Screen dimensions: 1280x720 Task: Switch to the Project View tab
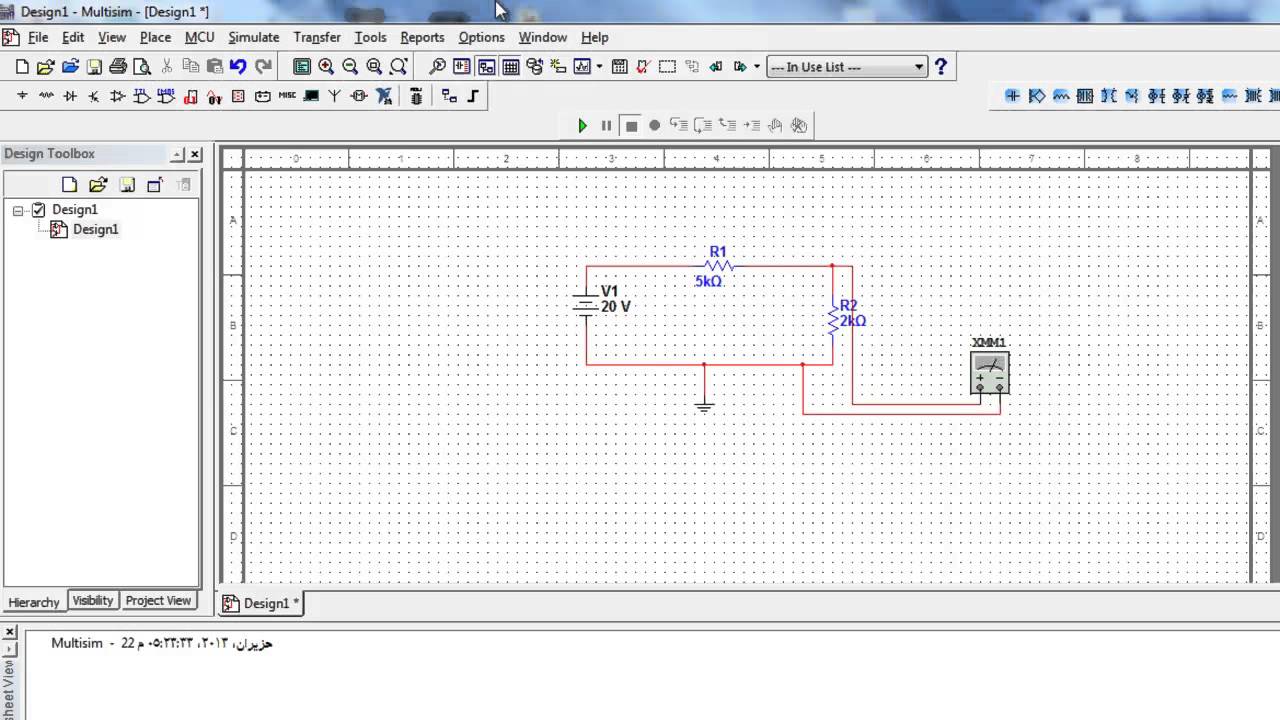pos(158,600)
